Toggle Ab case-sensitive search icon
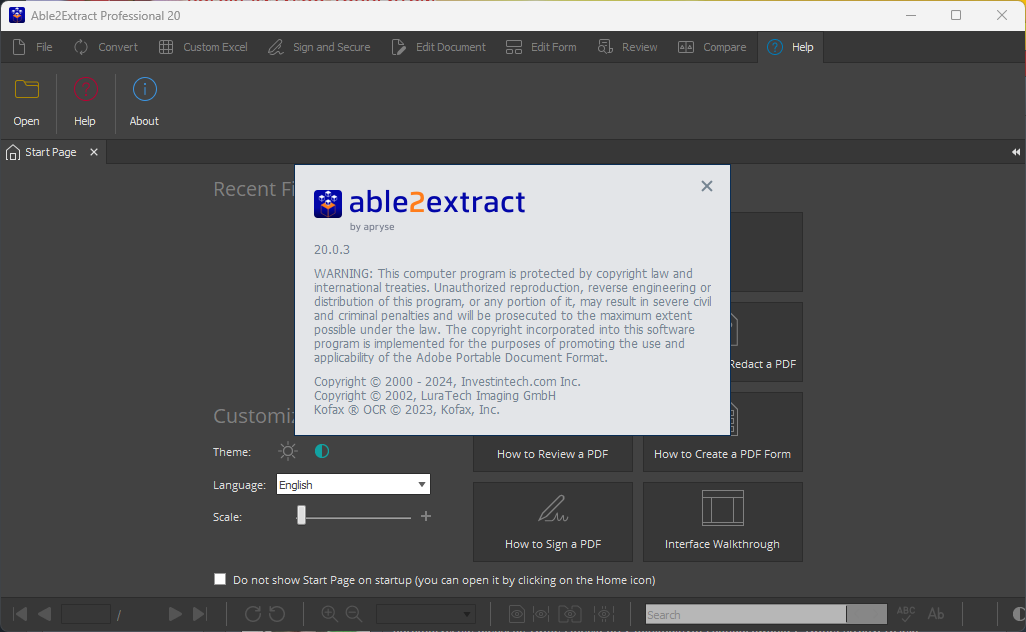This screenshot has height=632, width=1026. pyautogui.click(x=936, y=614)
